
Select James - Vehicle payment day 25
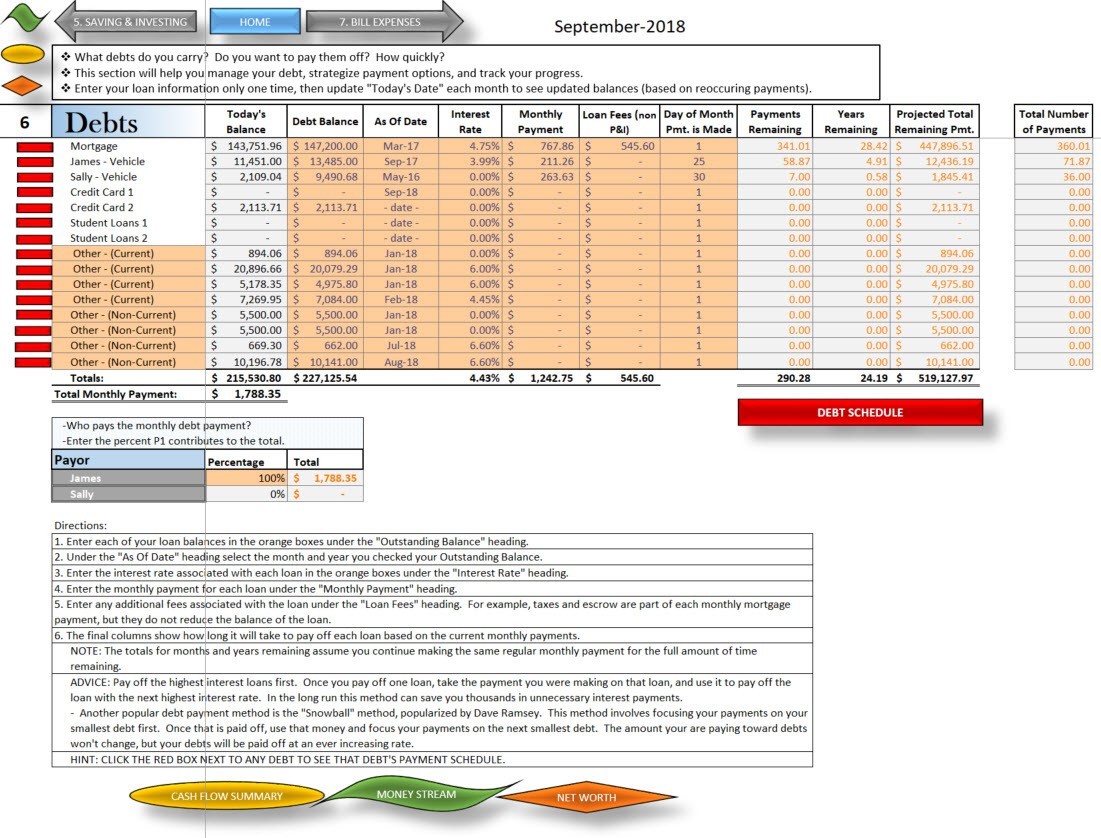(x=699, y=162)
